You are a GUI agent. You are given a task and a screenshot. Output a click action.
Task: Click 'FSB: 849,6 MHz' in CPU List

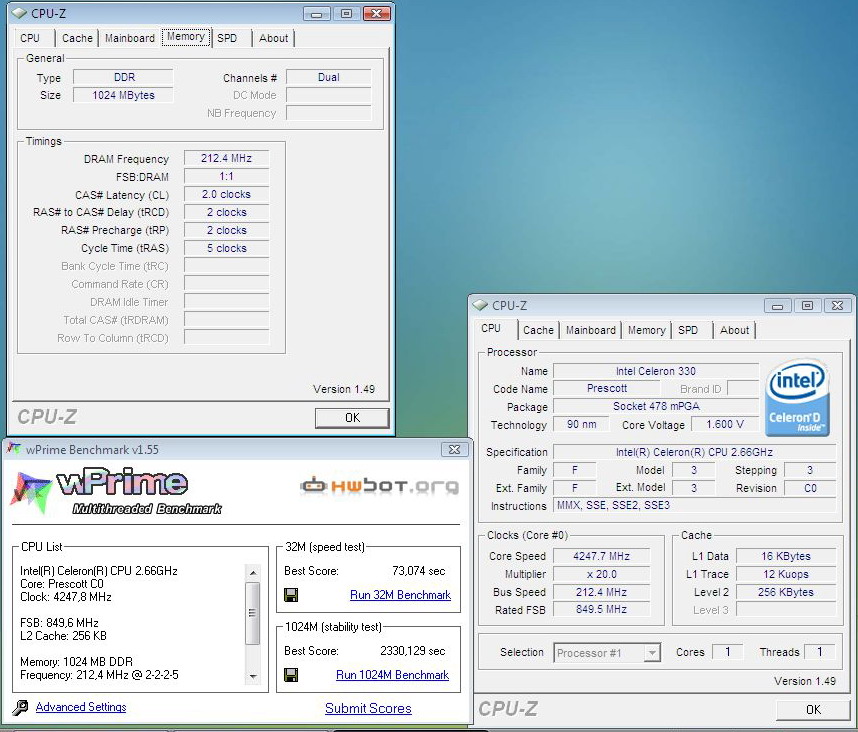coord(59,623)
